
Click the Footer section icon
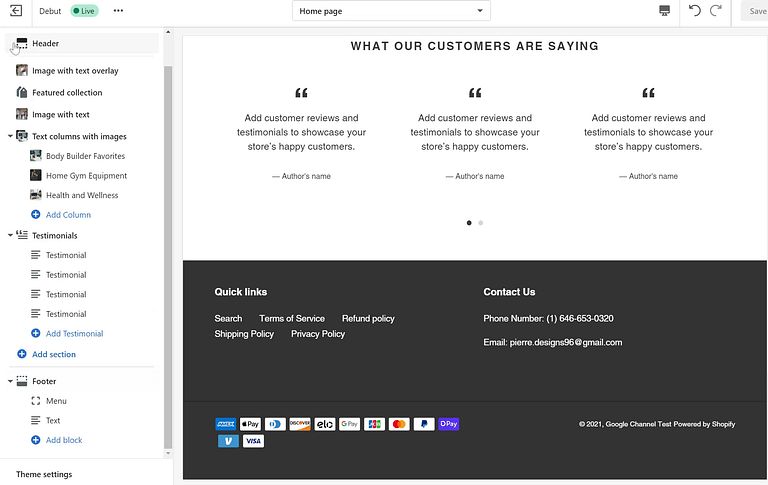coord(22,381)
